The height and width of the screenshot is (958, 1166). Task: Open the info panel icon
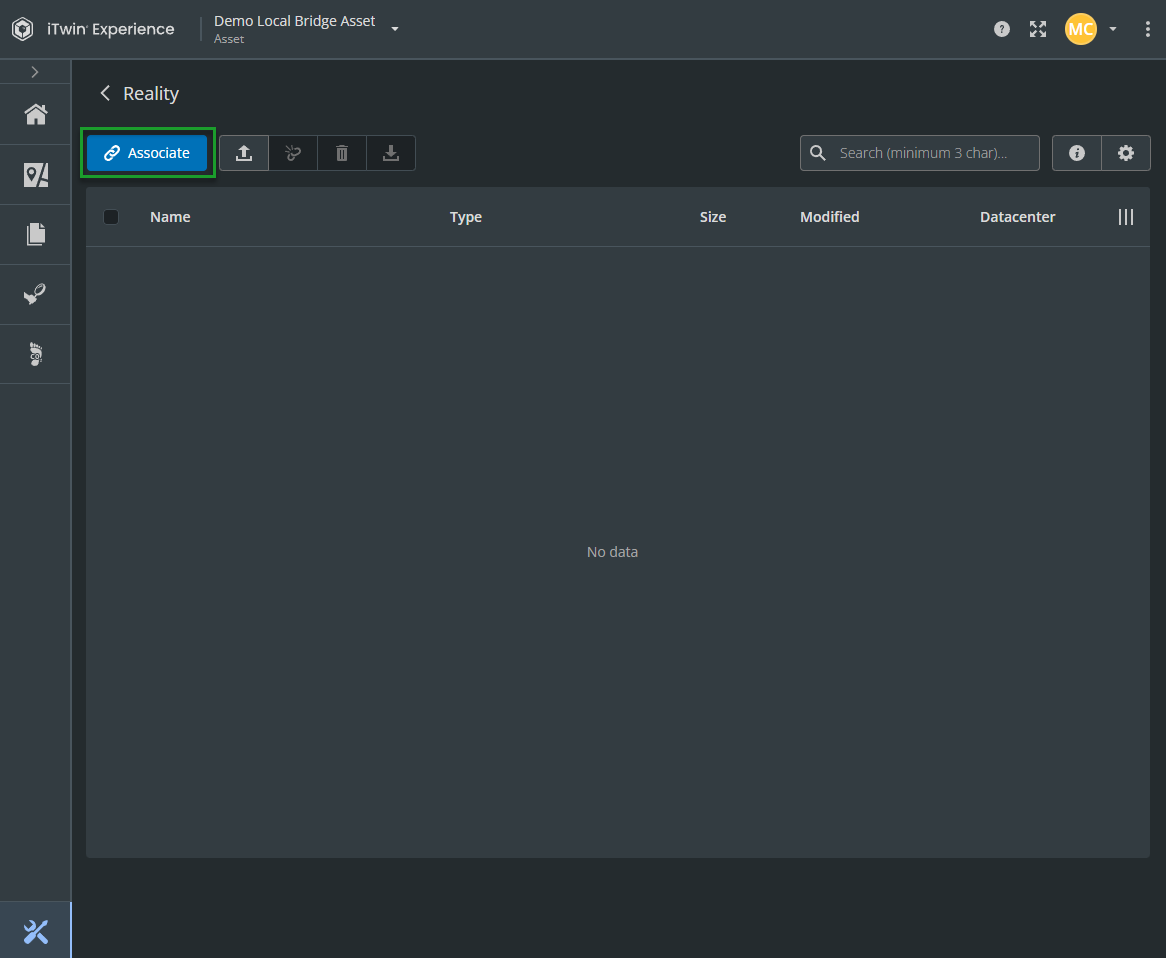[x=1077, y=152]
